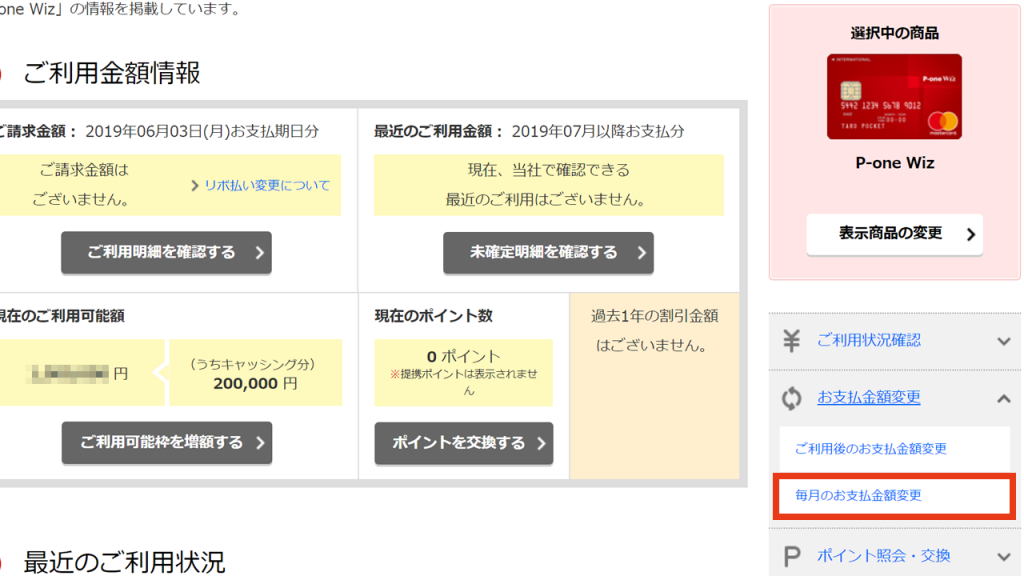Click the P-one Wiz card image

(894, 97)
